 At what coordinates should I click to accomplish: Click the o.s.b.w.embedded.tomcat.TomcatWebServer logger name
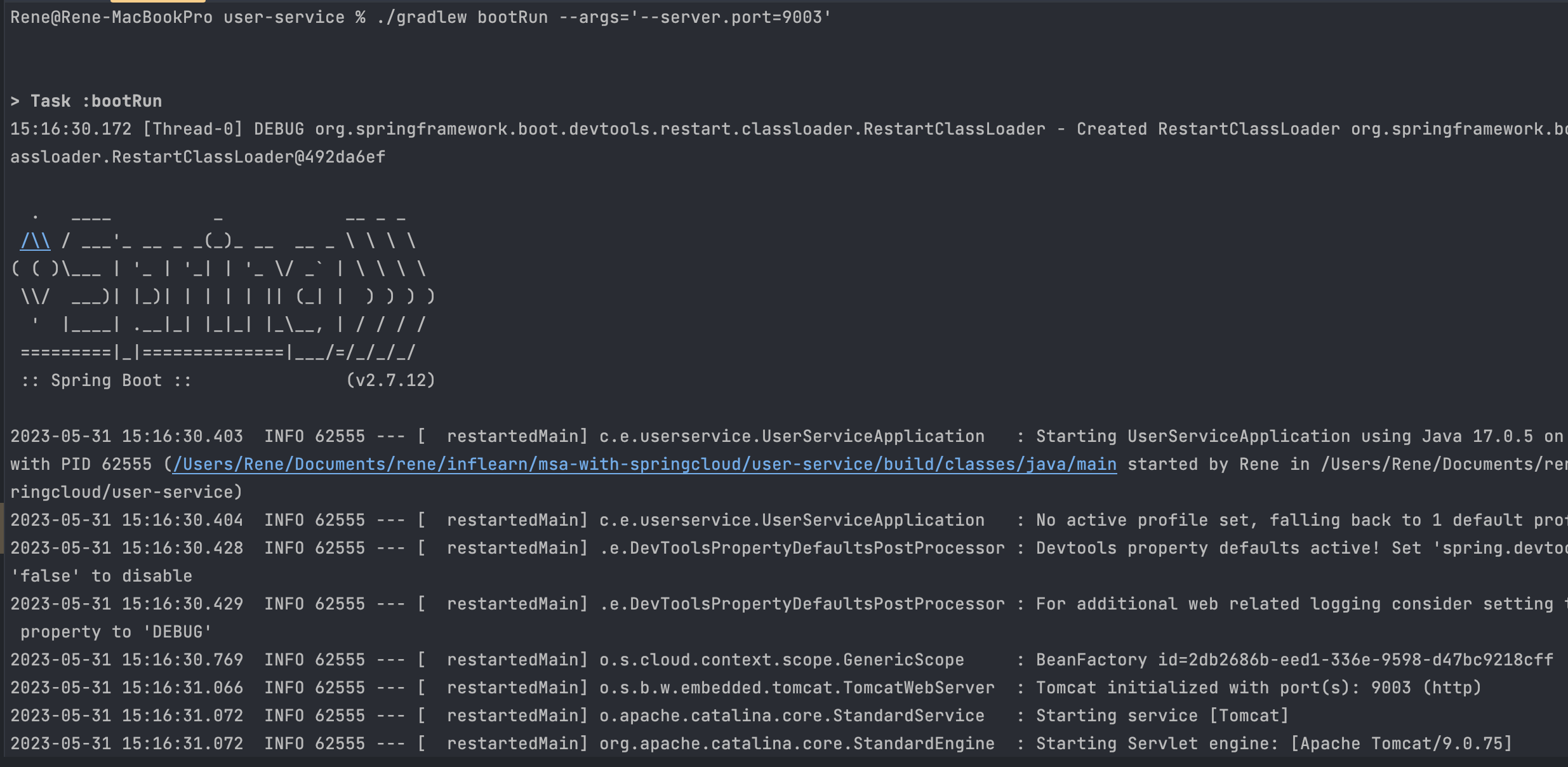pos(797,688)
